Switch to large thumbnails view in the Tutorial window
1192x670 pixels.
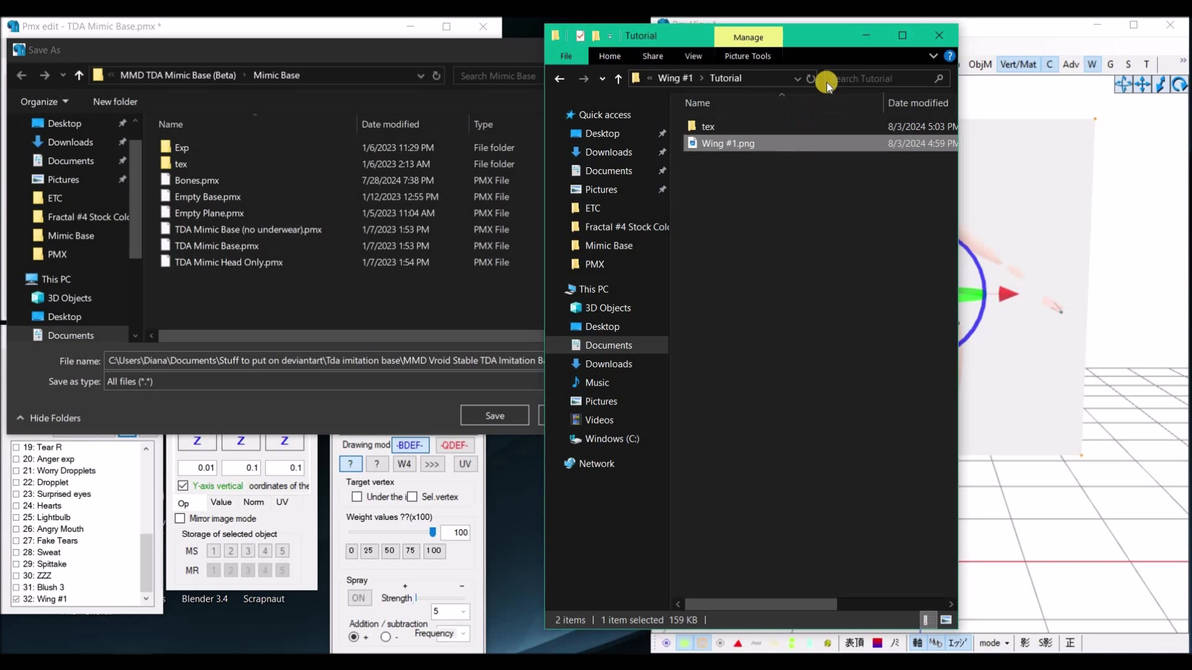coord(945,620)
